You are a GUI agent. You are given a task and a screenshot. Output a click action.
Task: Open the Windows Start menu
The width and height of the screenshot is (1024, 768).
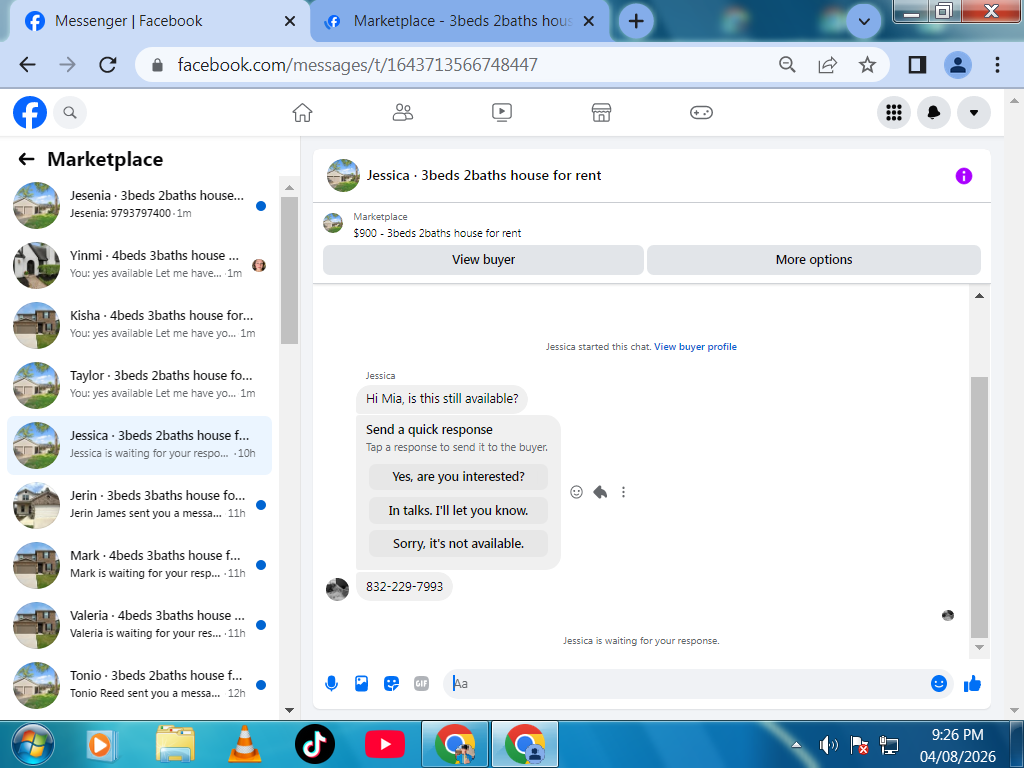[x=33, y=744]
